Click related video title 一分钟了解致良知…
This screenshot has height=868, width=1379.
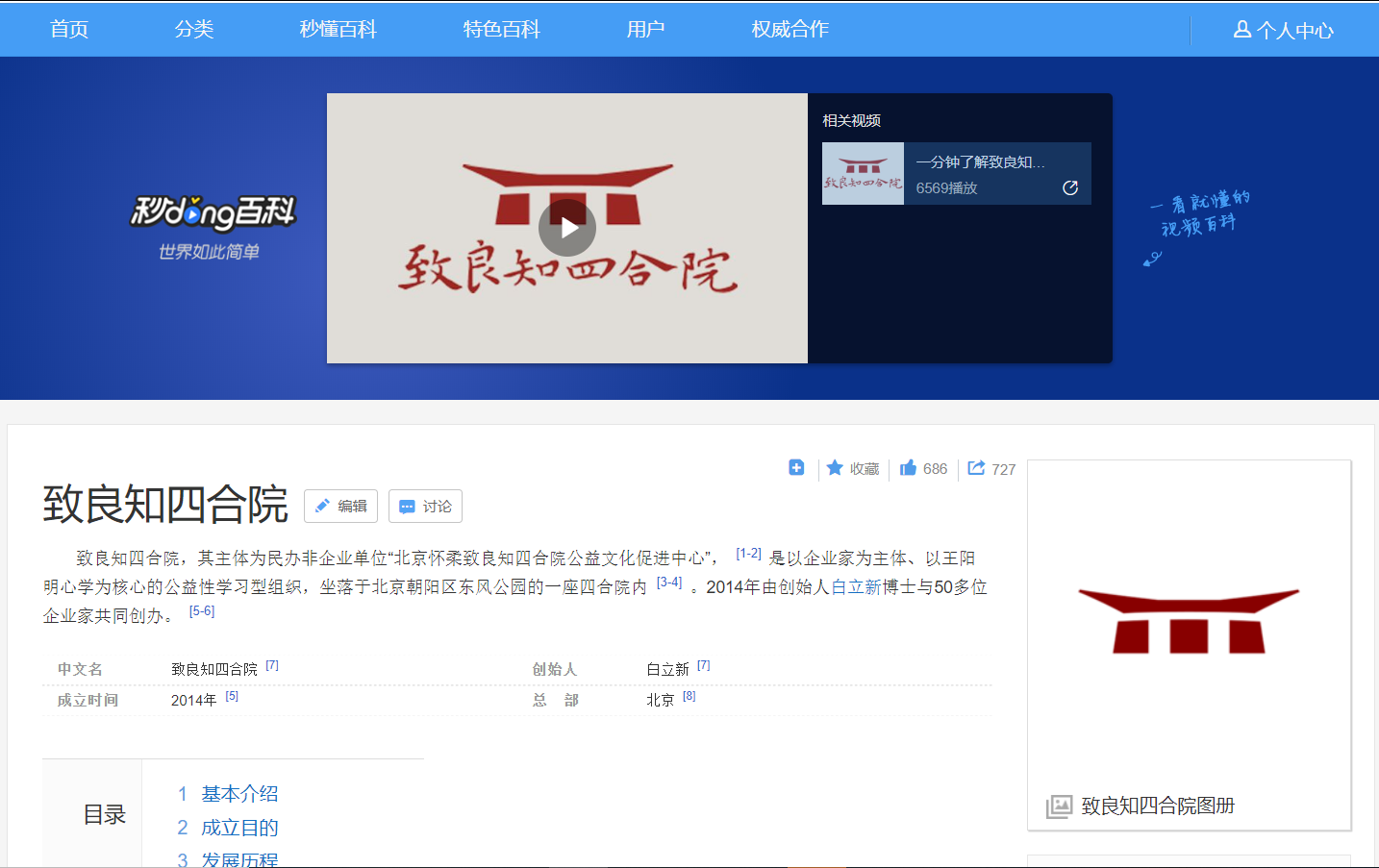tap(980, 161)
